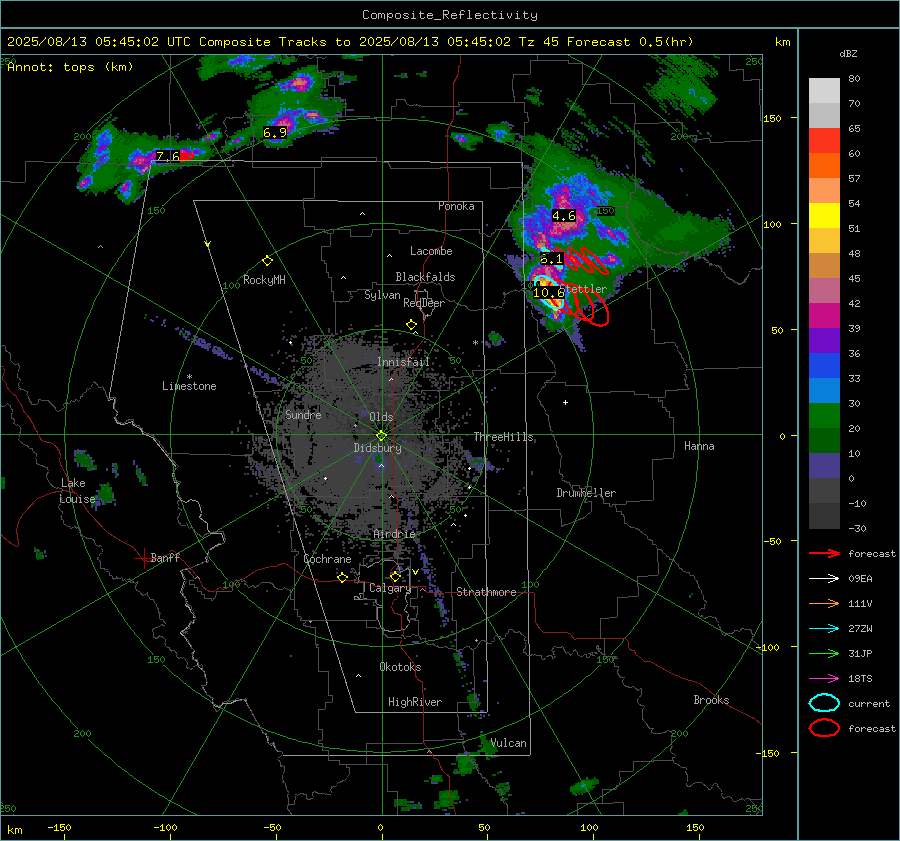Click the Composite_Reflectivity title
The width and height of the screenshot is (900, 841).
pyautogui.click(x=449, y=15)
